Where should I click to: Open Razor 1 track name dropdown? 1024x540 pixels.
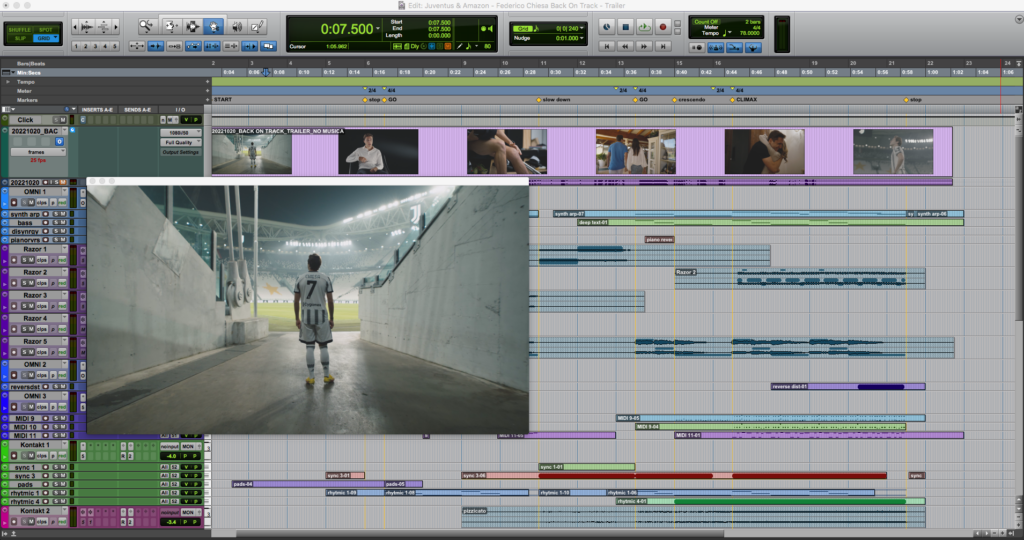[65, 249]
